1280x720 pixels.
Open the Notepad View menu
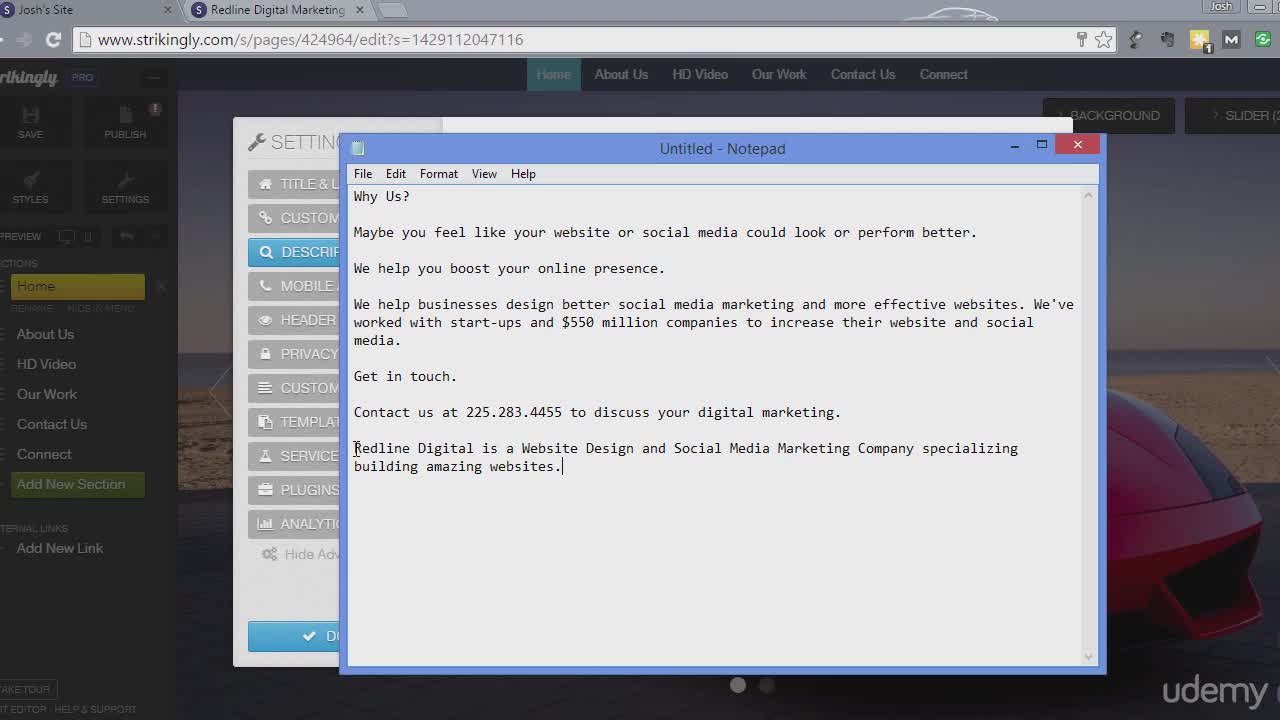pos(484,174)
